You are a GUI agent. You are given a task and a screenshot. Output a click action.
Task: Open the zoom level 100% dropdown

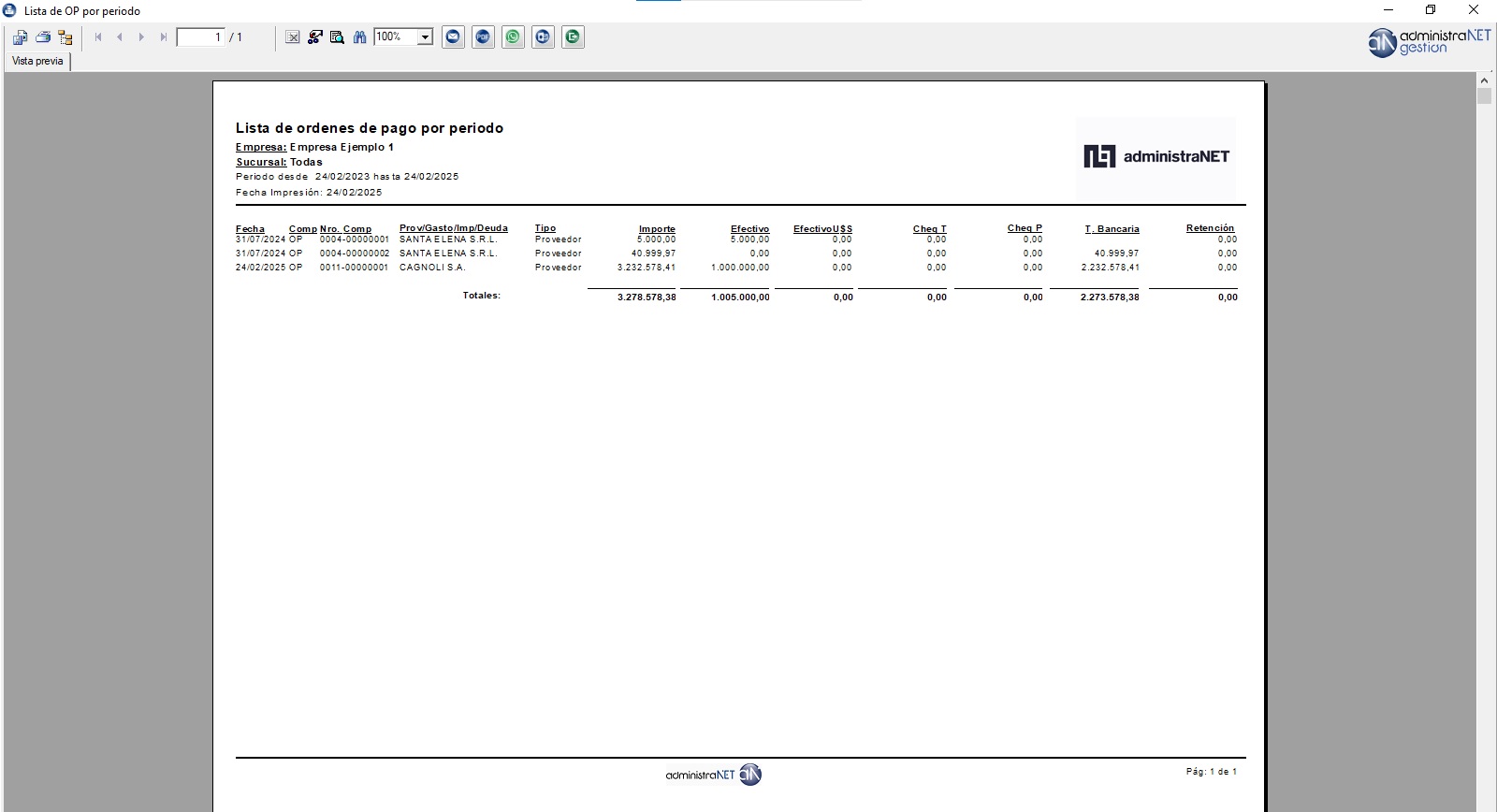(425, 37)
